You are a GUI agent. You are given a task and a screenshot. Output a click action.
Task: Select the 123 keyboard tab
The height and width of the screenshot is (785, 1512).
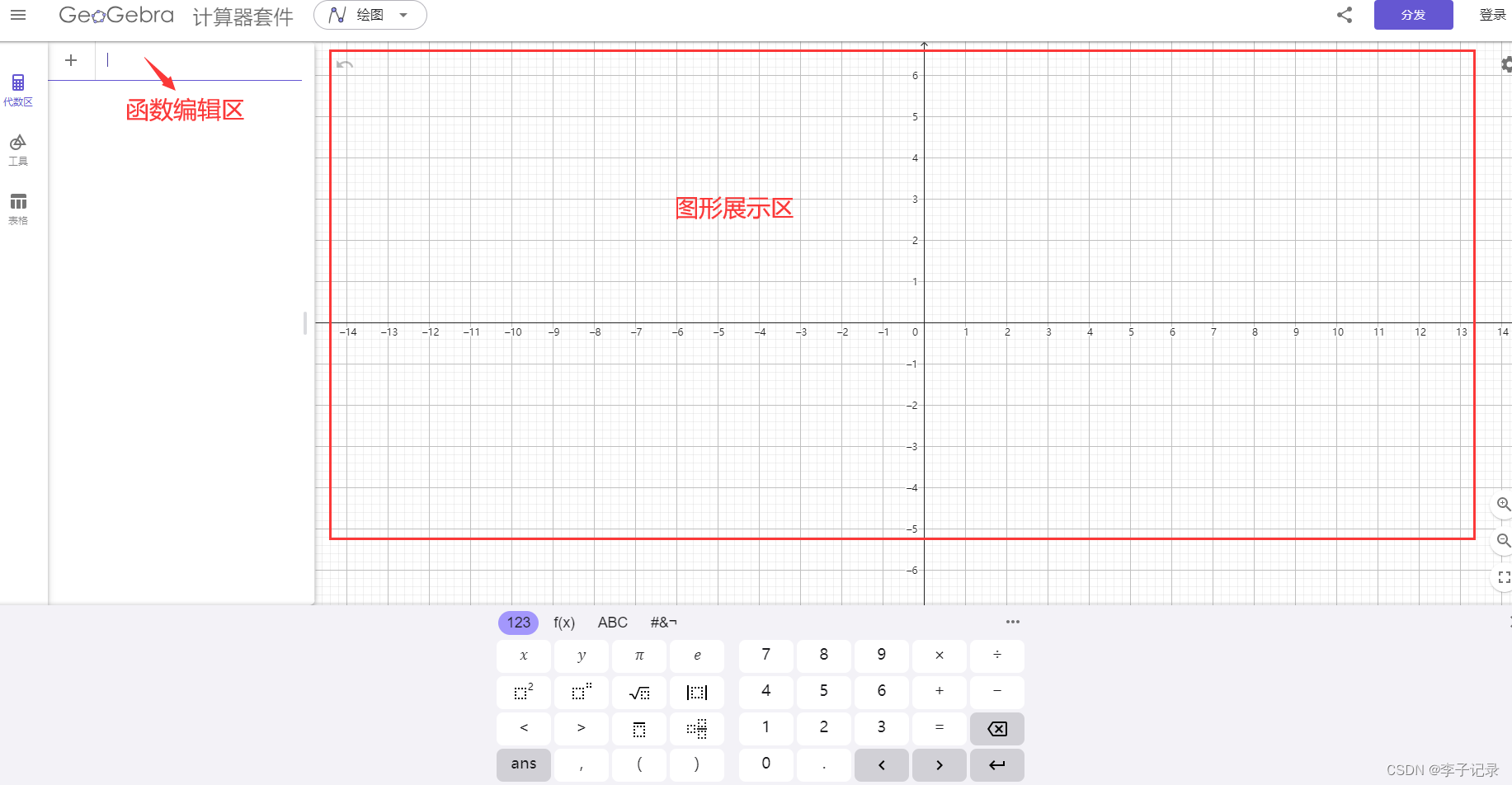point(518,623)
